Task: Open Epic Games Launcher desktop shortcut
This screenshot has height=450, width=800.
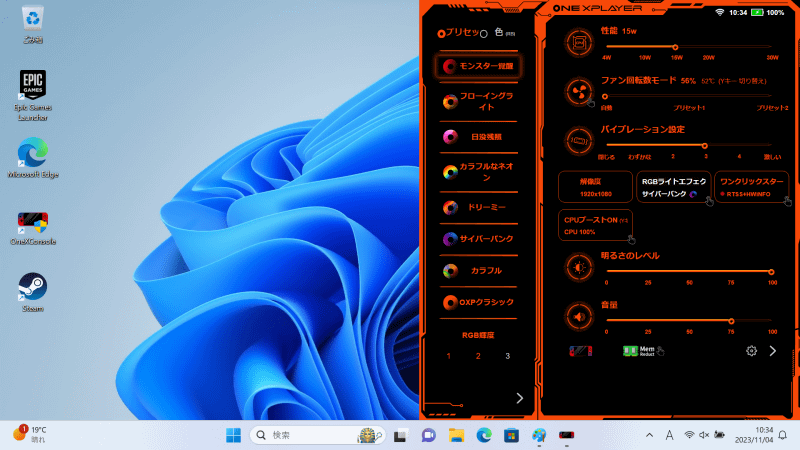Action: (33, 95)
